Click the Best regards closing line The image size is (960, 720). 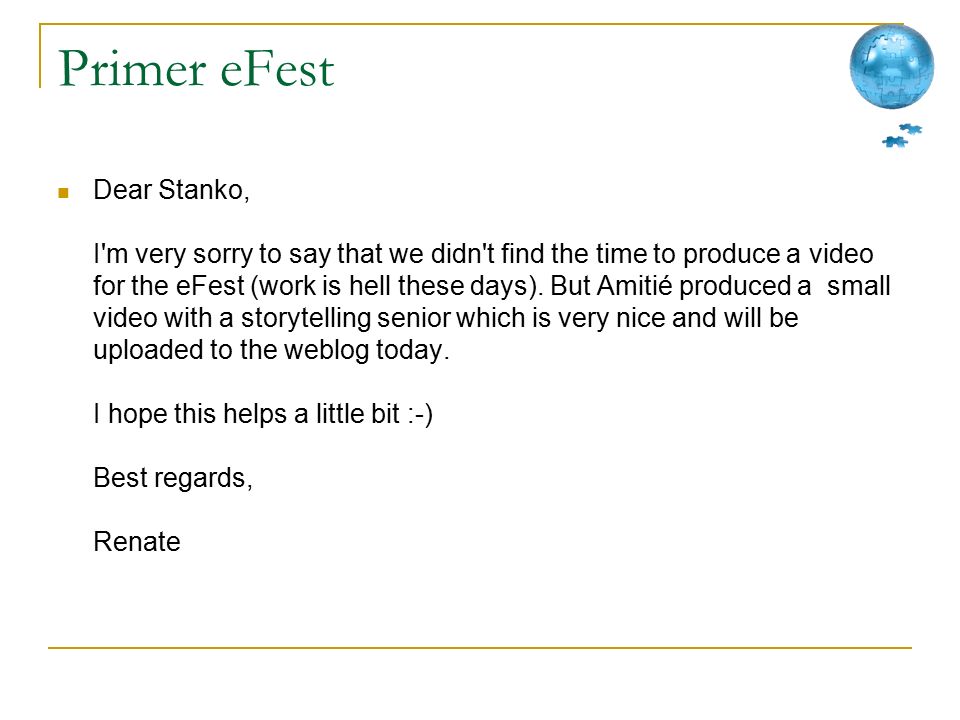[173, 478]
